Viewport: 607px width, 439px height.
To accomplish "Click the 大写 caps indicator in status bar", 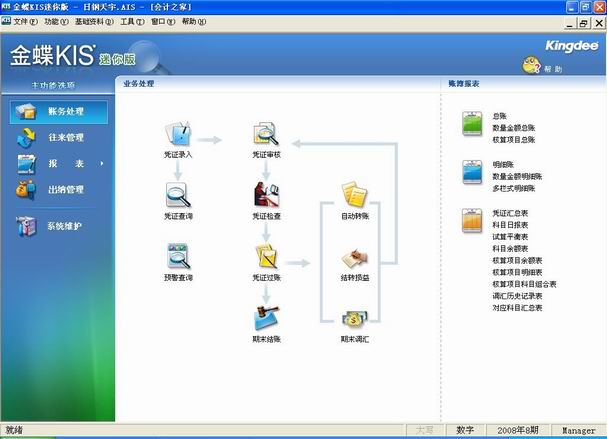I will [x=425, y=430].
